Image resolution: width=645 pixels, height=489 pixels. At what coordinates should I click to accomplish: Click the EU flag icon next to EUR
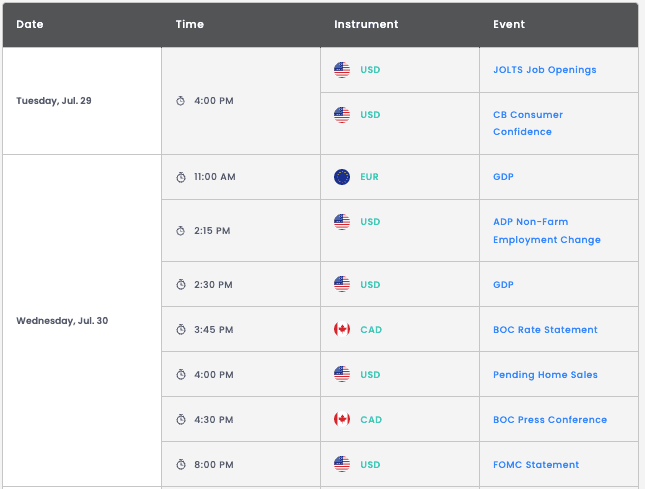pyautogui.click(x=342, y=177)
